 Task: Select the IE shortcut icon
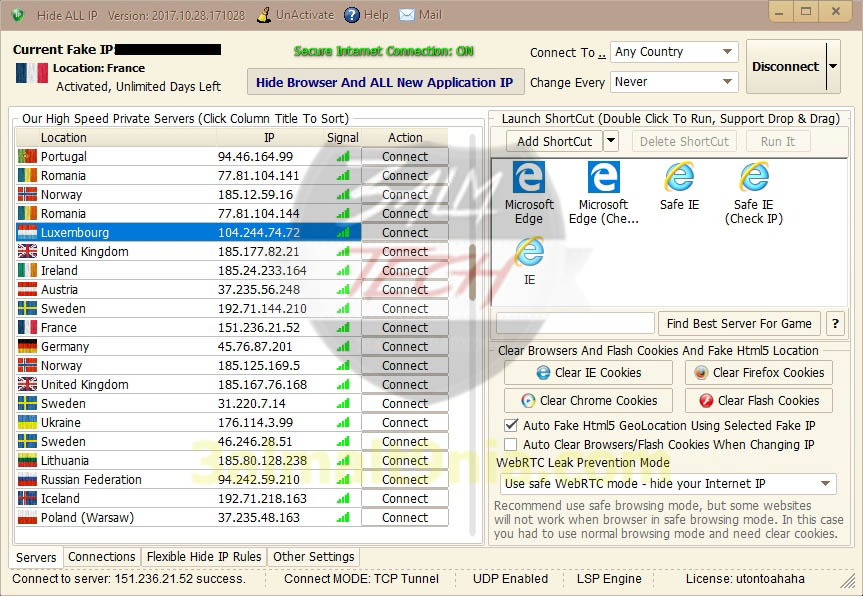[529, 252]
